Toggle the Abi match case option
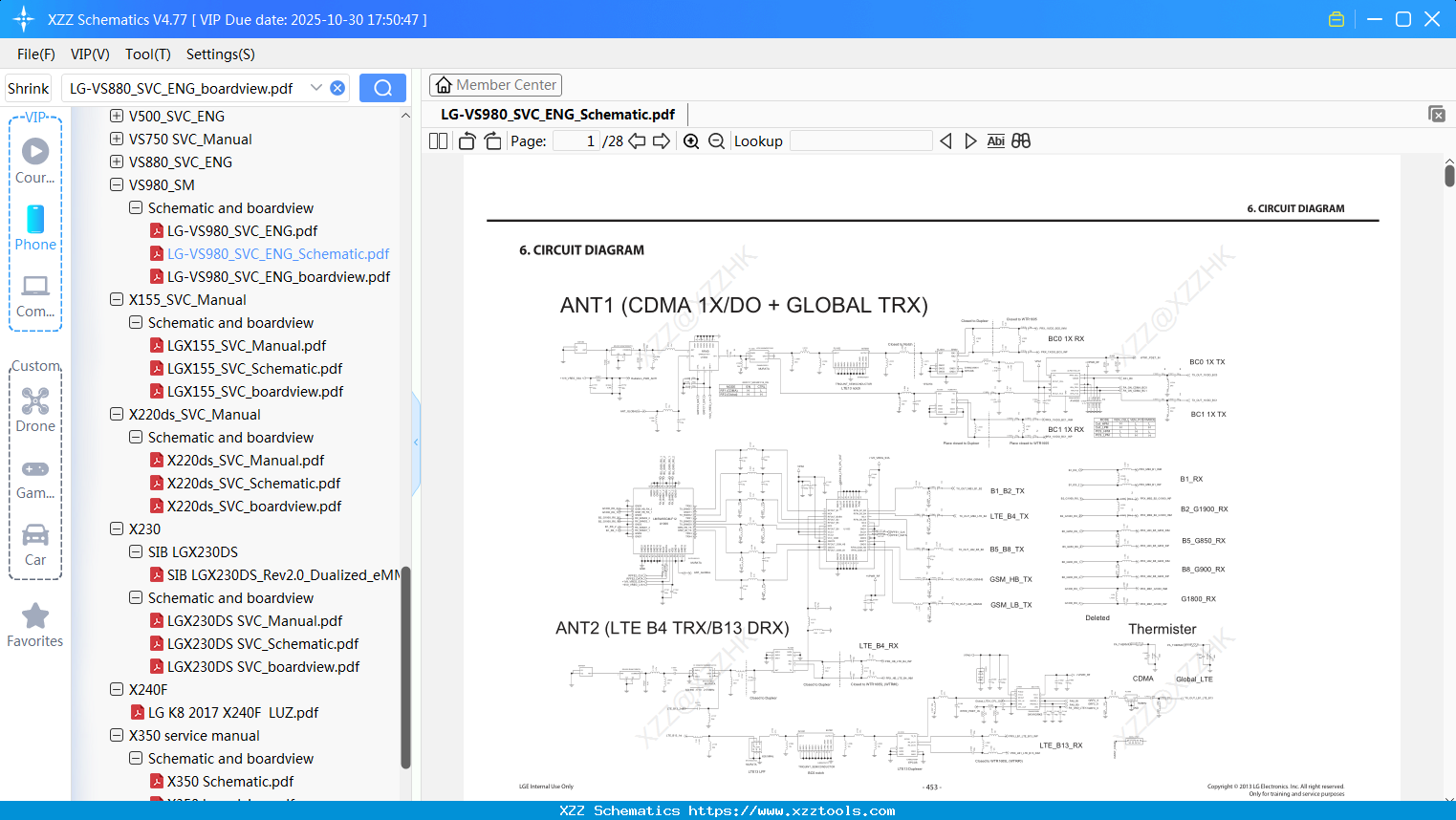Screen dimensions: 1456x820 coord(995,140)
